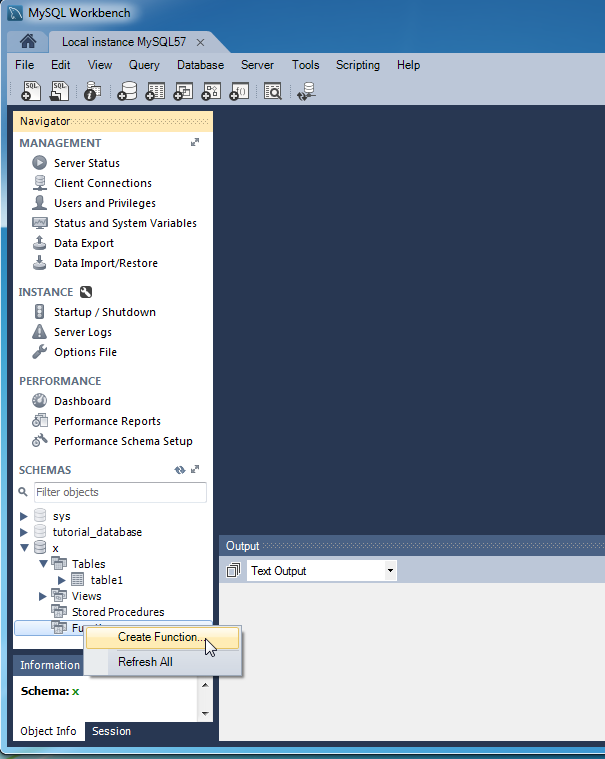
Task: Create a new schema toolbar icon
Action: coord(127,91)
